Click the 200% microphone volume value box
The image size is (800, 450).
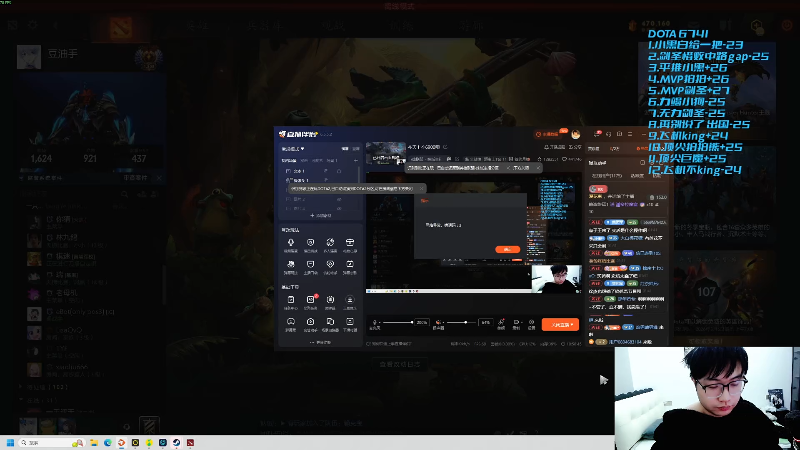point(421,322)
